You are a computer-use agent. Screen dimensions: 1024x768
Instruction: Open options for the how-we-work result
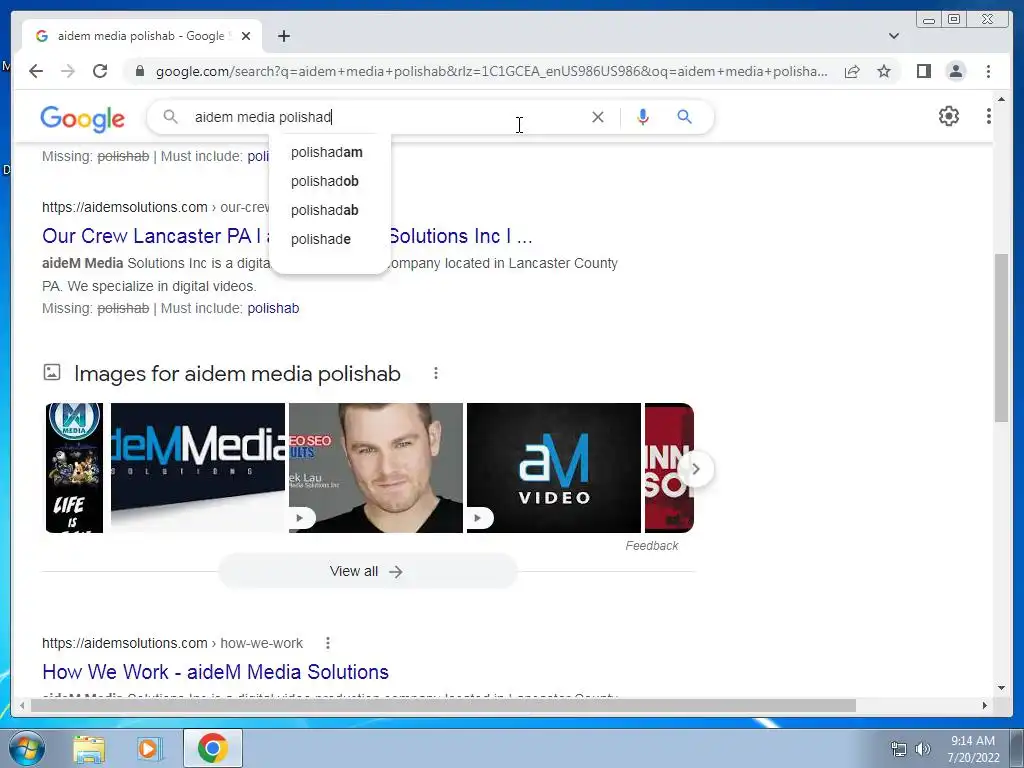coord(328,643)
